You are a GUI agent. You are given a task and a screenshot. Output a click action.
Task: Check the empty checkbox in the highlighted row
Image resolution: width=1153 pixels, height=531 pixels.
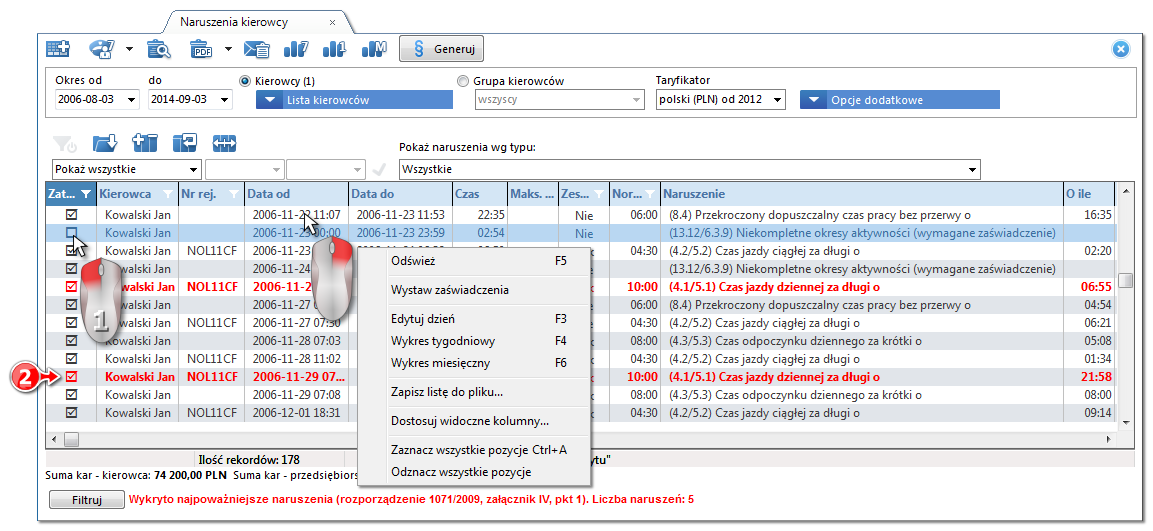pos(71,232)
